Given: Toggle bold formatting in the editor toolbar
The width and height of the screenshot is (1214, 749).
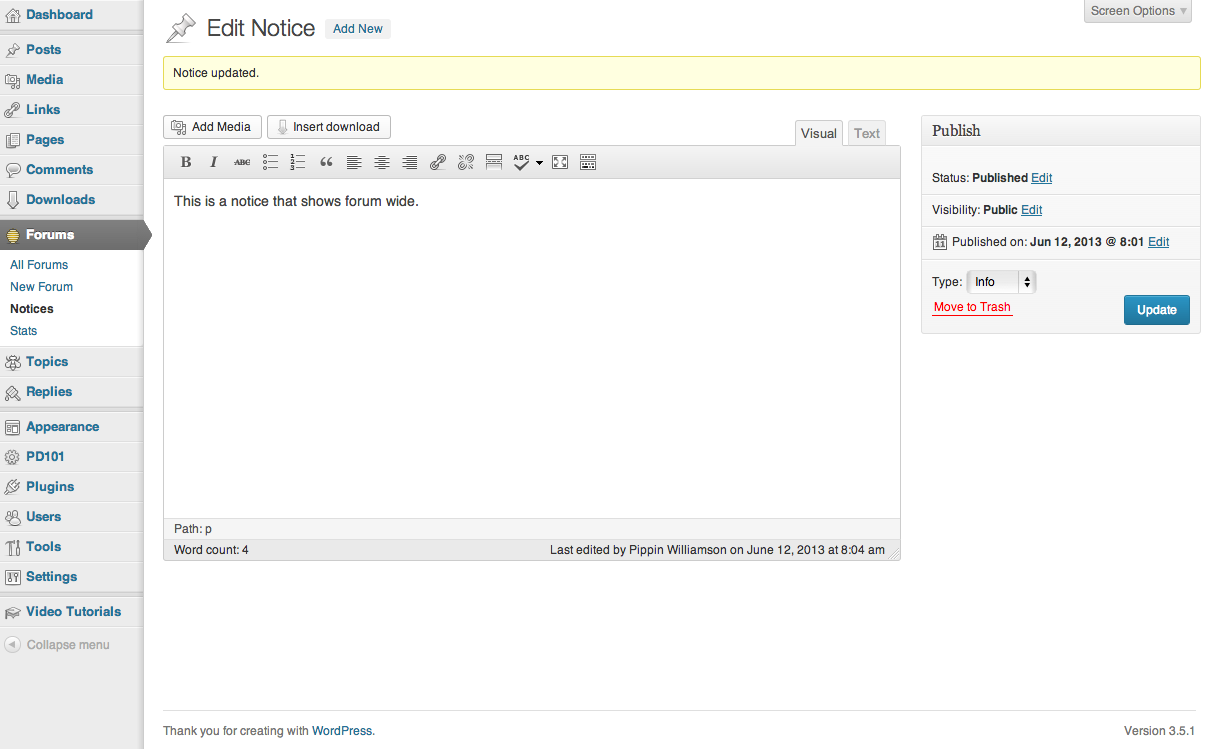Looking at the screenshot, I should [x=186, y=162].
